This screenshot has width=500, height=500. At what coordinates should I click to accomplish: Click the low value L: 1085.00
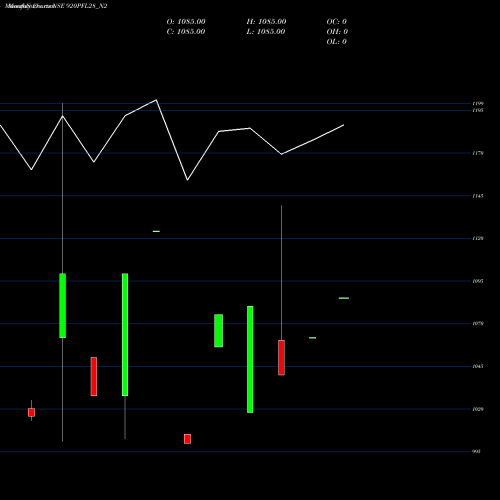(x=266, y=32)
